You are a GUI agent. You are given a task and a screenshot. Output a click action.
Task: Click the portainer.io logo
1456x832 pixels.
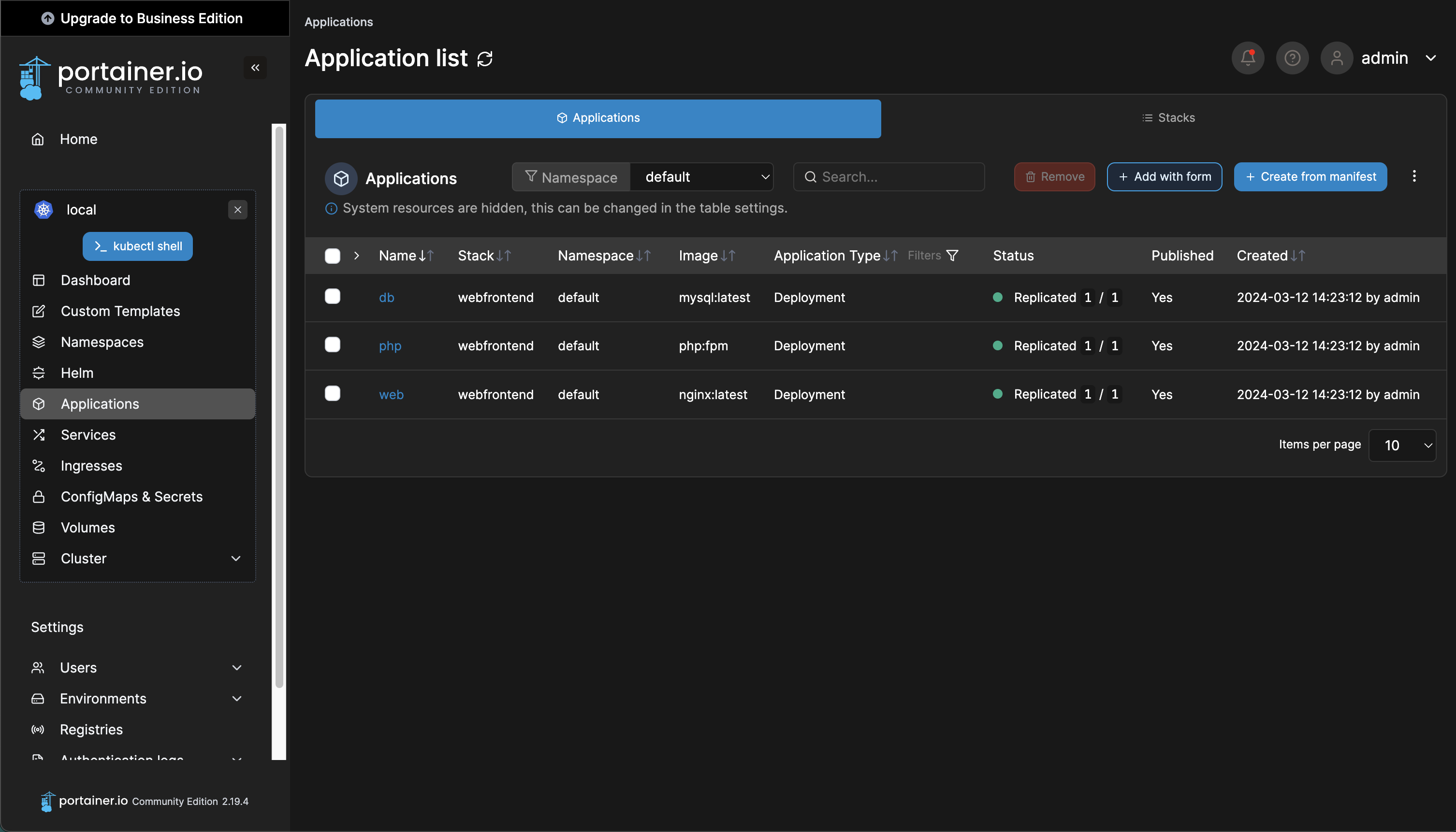pos(111,78)
